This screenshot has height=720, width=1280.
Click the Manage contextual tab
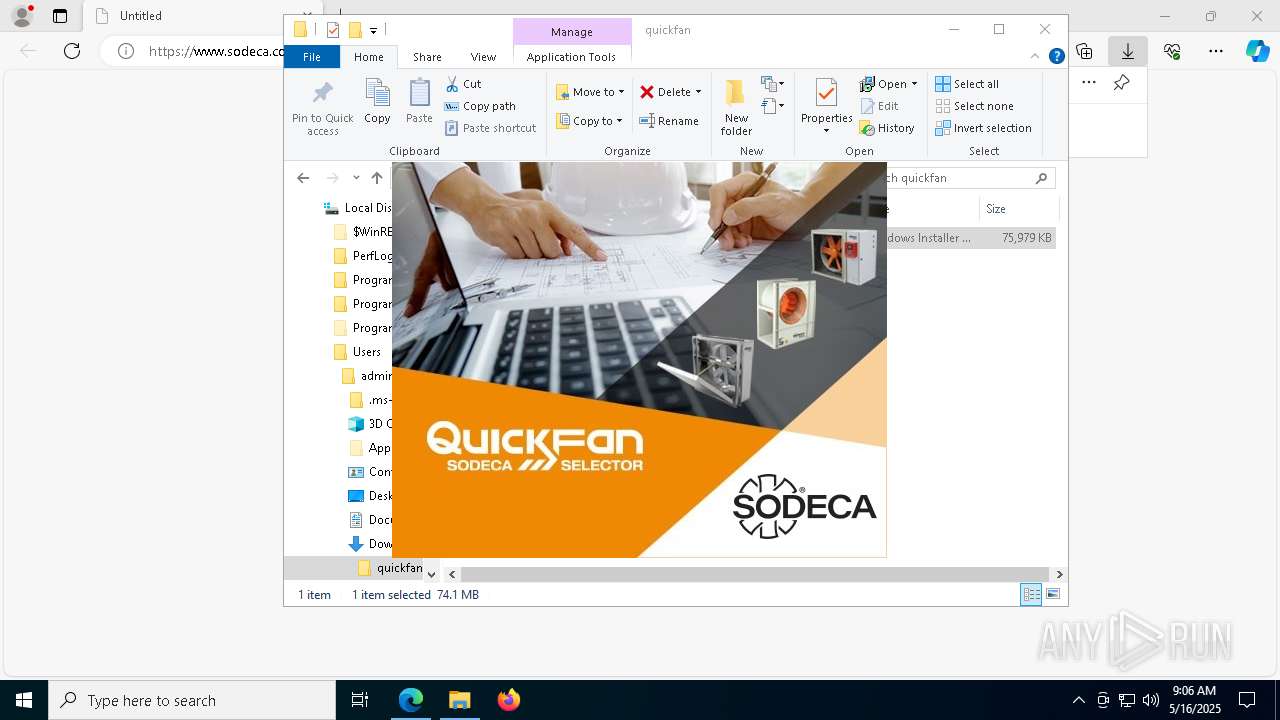572,32
